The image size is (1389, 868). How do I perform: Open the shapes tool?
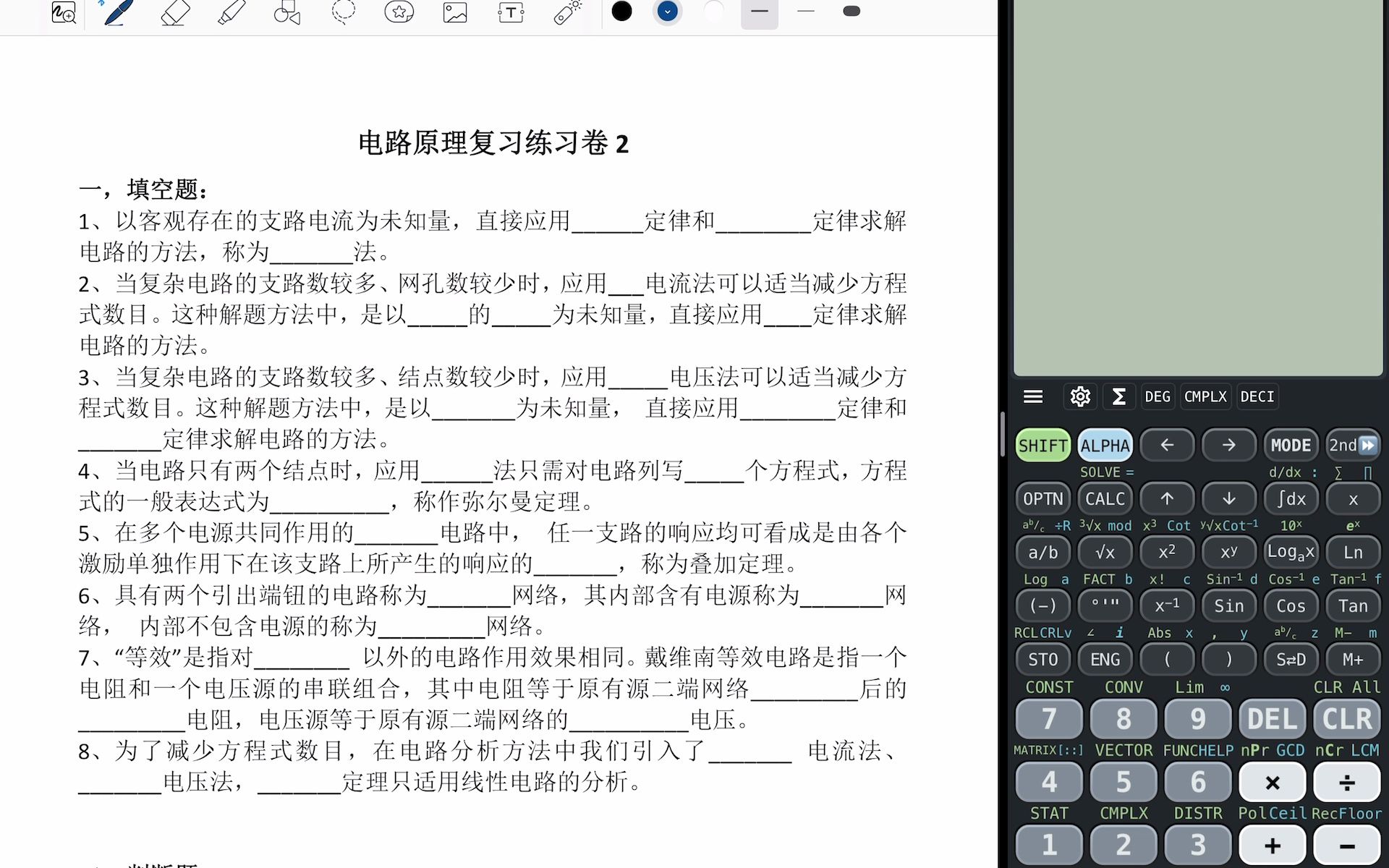pyautogui.click(x=286, y=12)
